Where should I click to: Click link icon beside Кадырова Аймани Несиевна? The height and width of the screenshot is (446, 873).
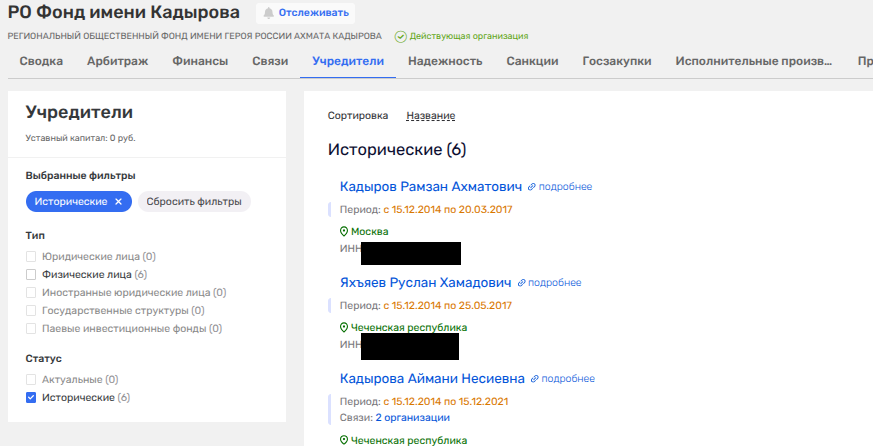click(x=535, y=379)
